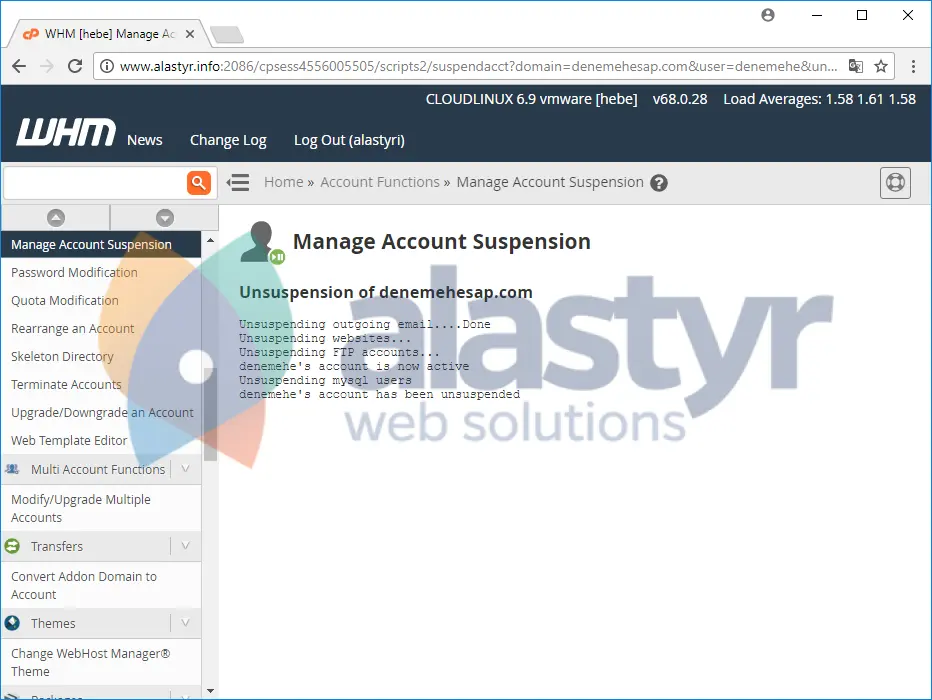Select the WHM Manage Account tab
The height and width of the screenshot is (700, 932).
[109, 34]
